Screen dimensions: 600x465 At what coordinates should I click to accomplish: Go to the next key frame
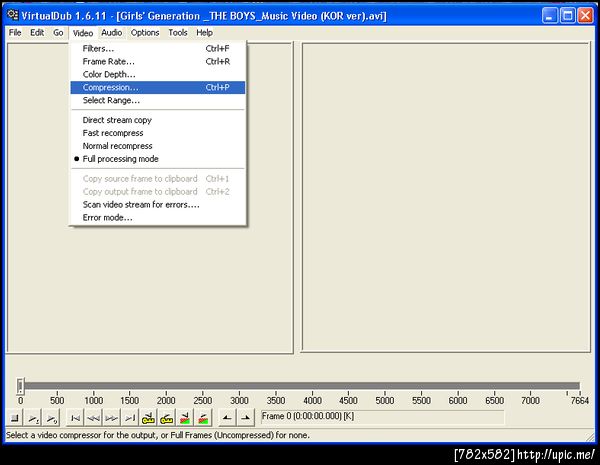coord(167,418)
